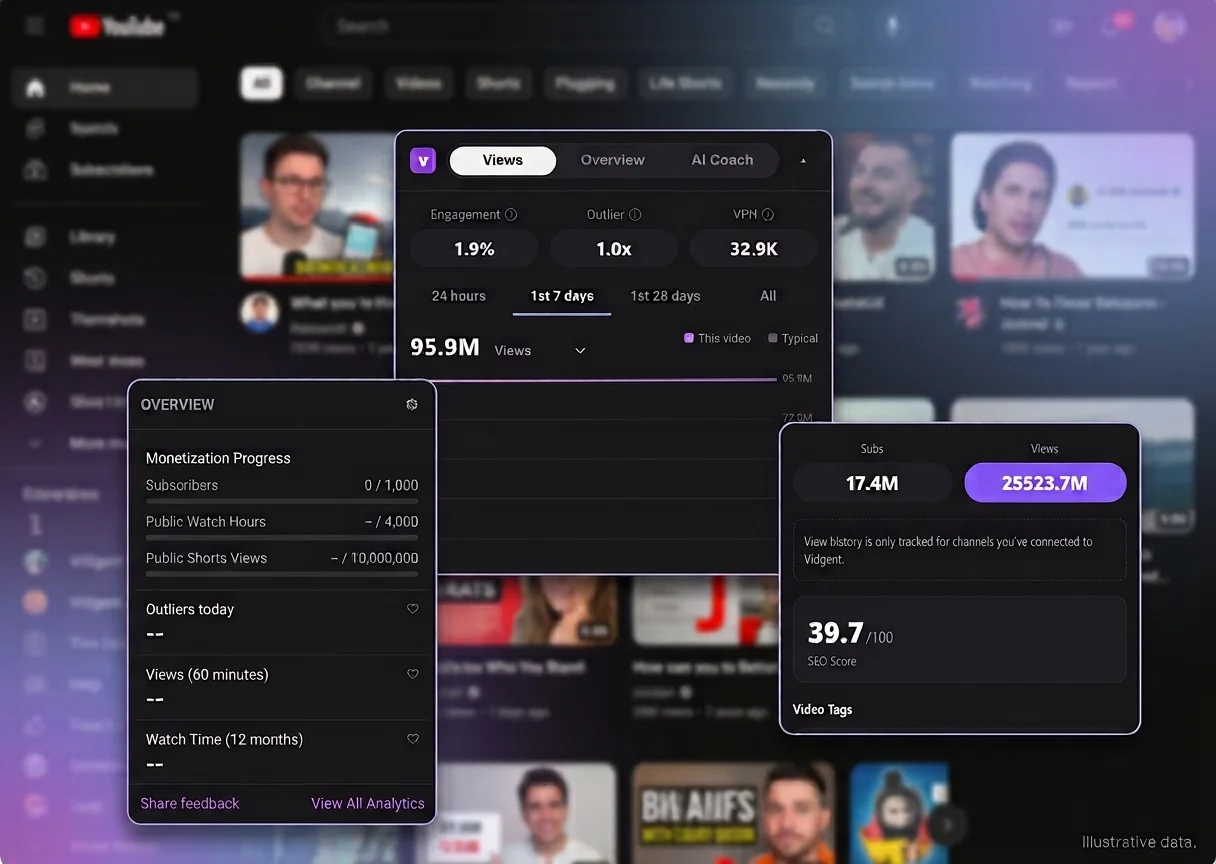
Task: Favorite the Outliers today heart icon
Action: pos(412,609)
